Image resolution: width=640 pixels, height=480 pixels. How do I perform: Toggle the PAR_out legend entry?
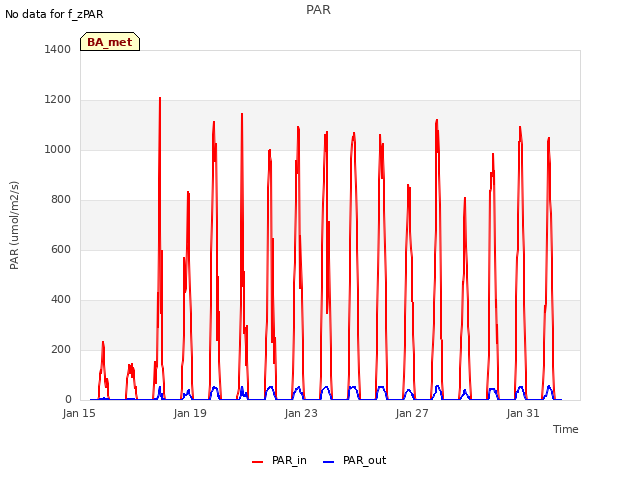[354, 460]
